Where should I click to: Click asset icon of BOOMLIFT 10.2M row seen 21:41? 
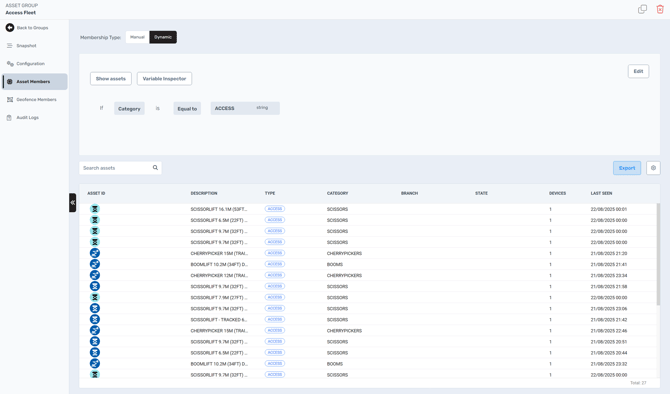(x=95, y=264)
